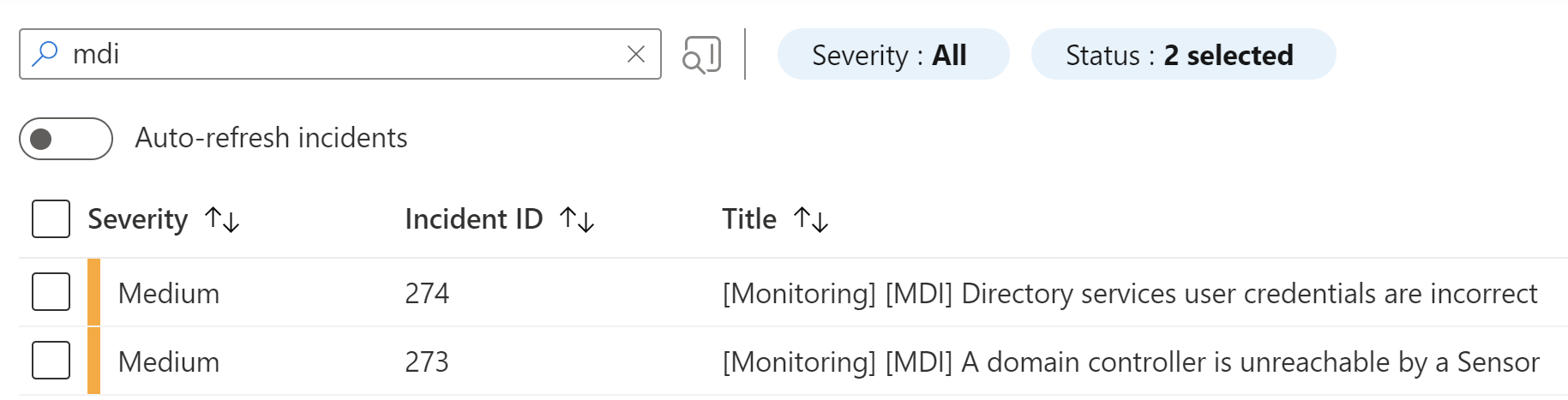Click the magnifier icon in search box

44,54
